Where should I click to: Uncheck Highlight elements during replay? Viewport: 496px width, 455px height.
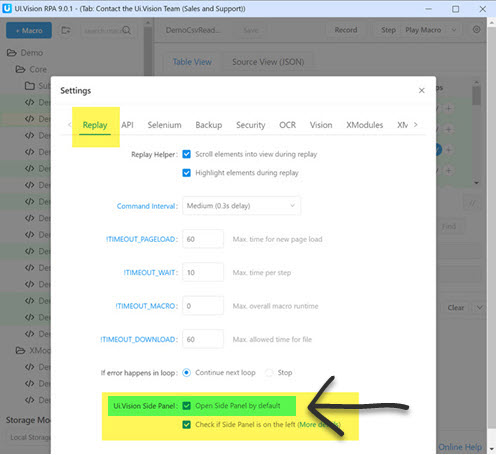pos(187,173)
